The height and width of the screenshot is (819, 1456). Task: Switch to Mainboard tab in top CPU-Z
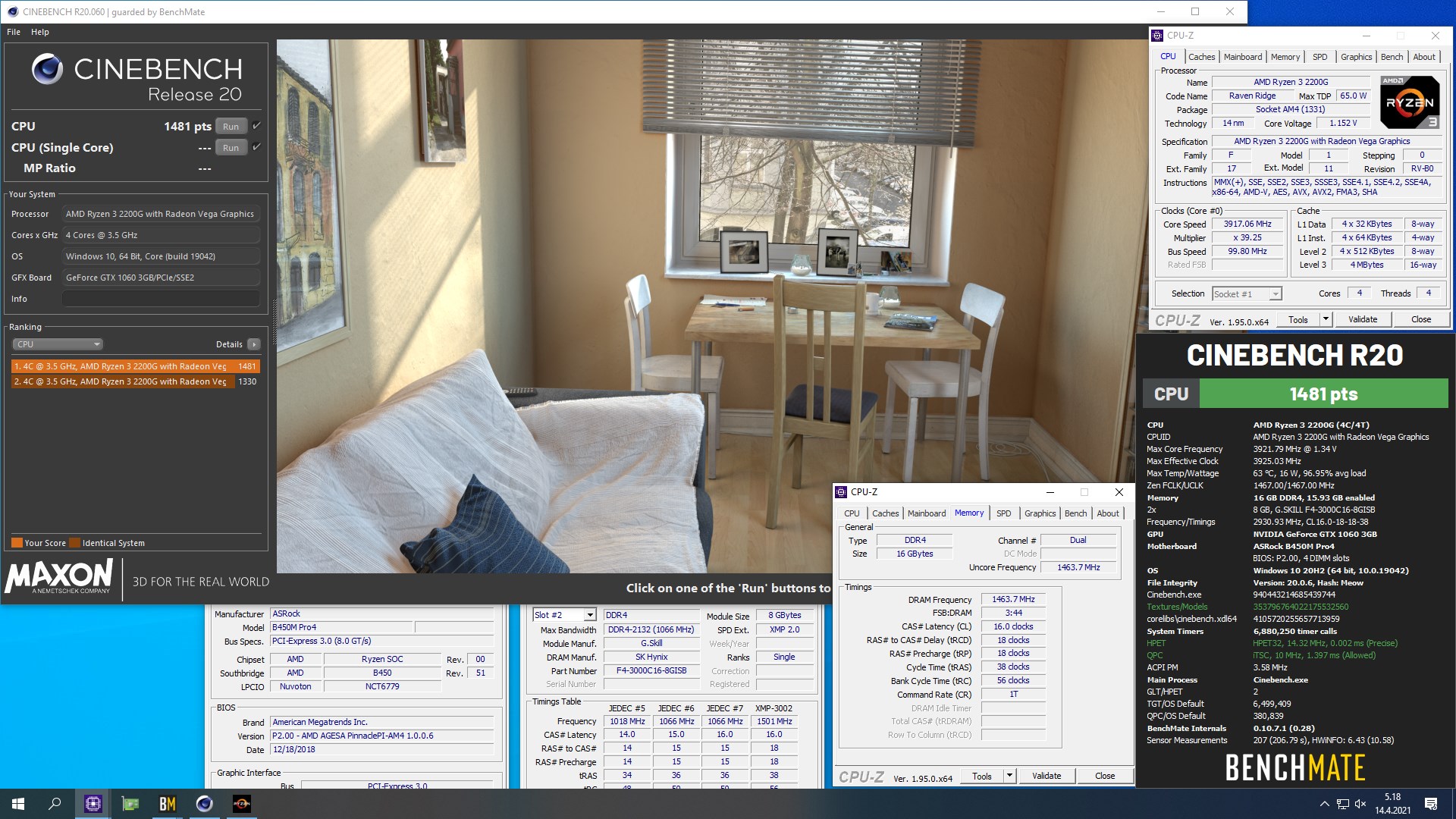point(1243,57)
